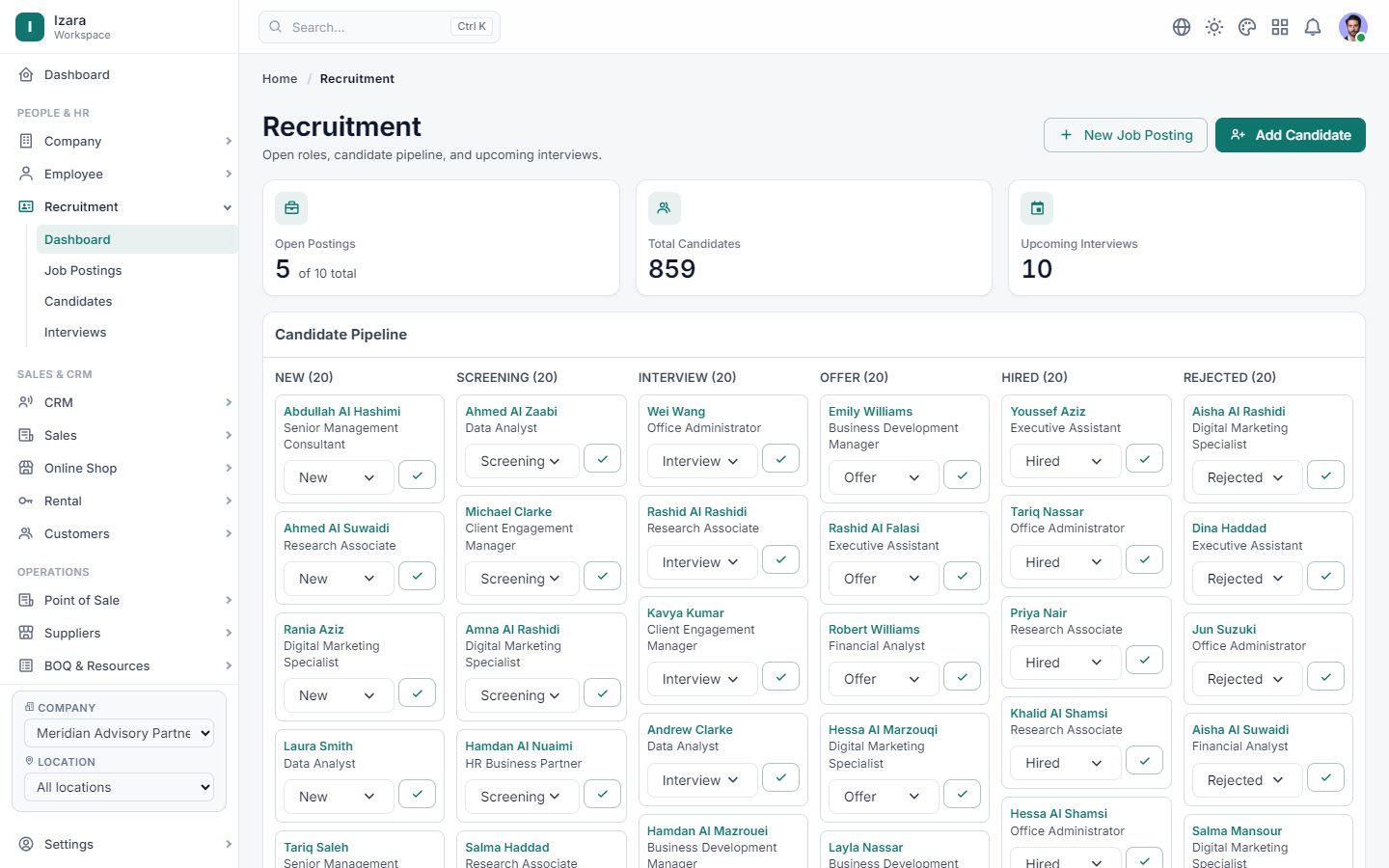The width and height of the screenshot is (1389, 868).
Task: Open stage dropdown for Michael Clarke
Action: (522, 579)
